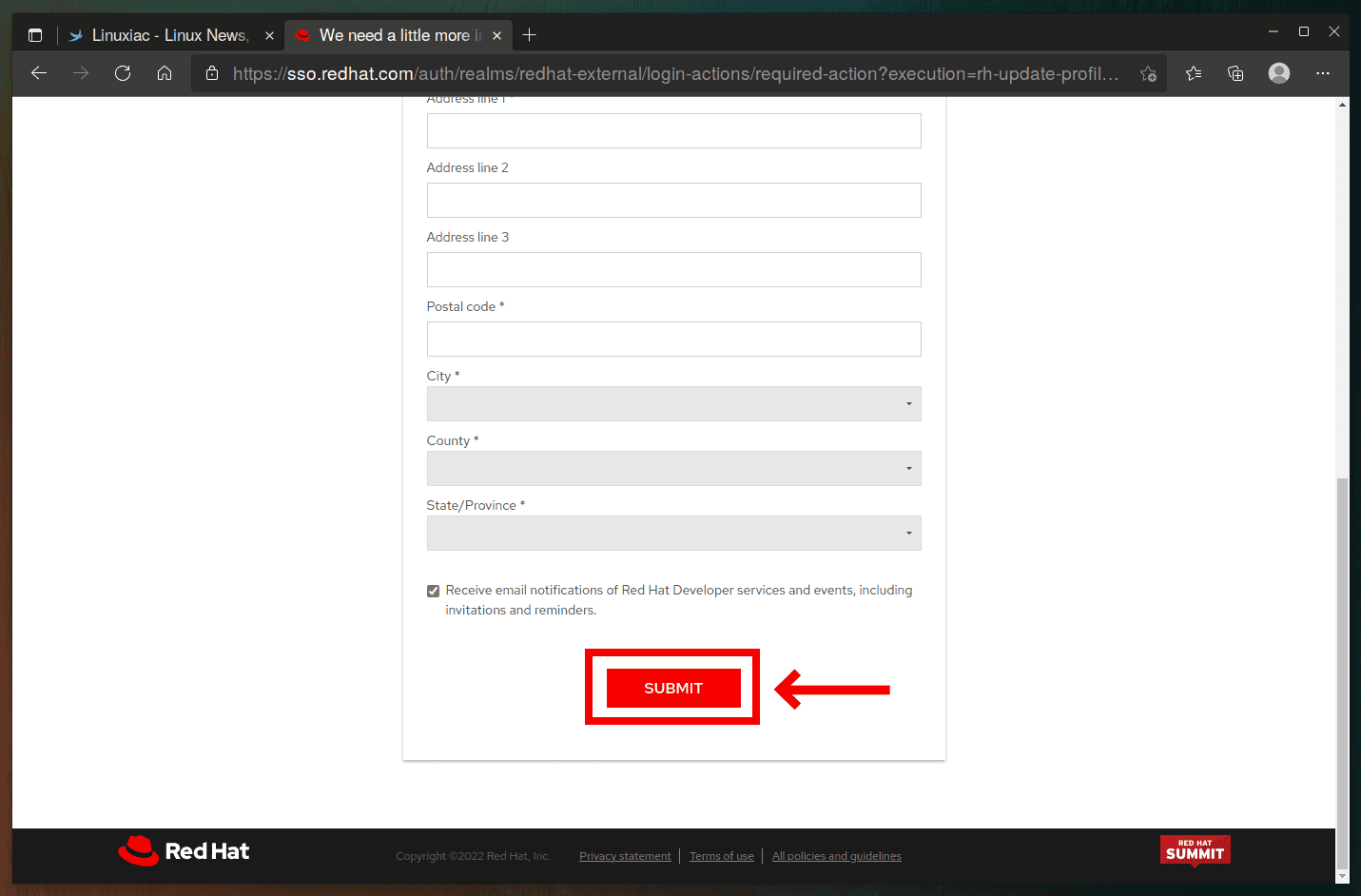Open the browser home page
Image resolution: width=1361 pixels, height=896 pixels.
[164, 73]
